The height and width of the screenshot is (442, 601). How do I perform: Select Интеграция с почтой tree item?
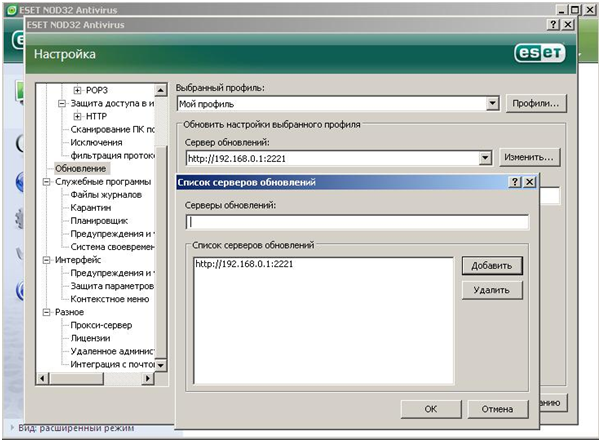tap(112, 364)
